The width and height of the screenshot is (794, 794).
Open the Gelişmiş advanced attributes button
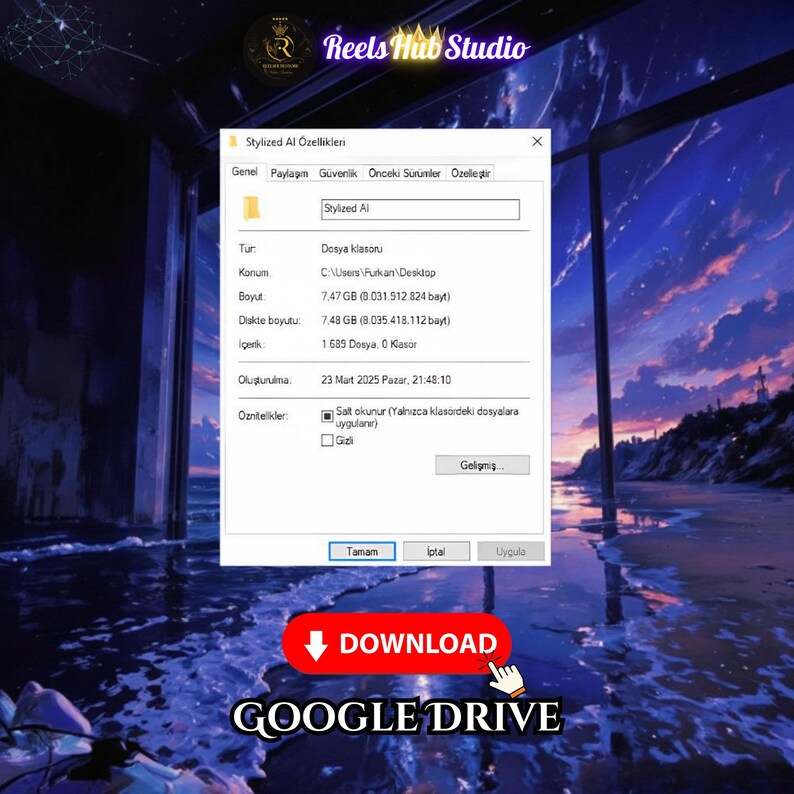pyautogui.click(x=482, y=465)
